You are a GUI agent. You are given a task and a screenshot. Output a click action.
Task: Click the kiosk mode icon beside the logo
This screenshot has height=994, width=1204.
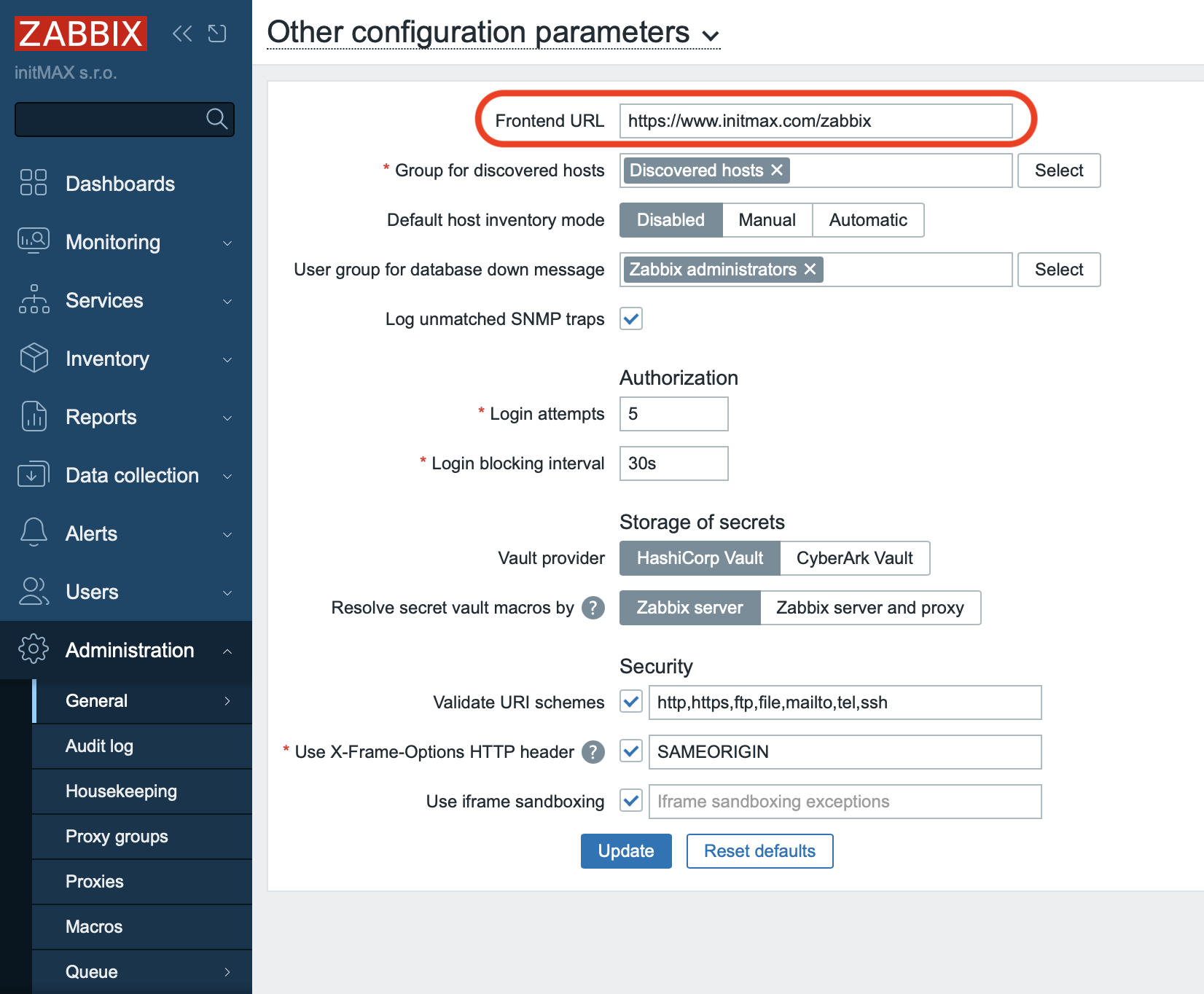pos(217,34)
